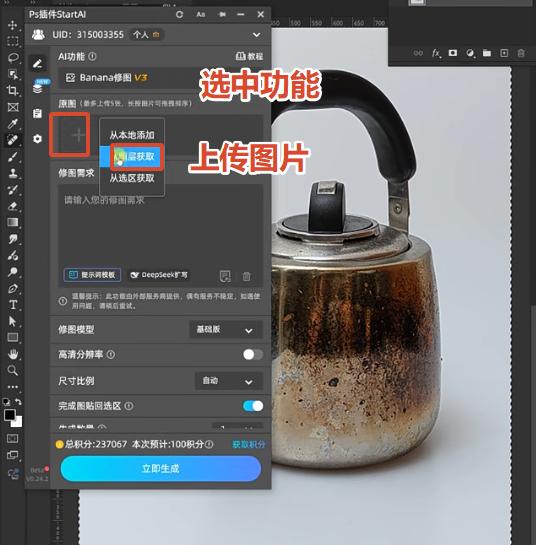Select the Pen tool
Viewport: 536px width, 545px height.
pos(13,288)
